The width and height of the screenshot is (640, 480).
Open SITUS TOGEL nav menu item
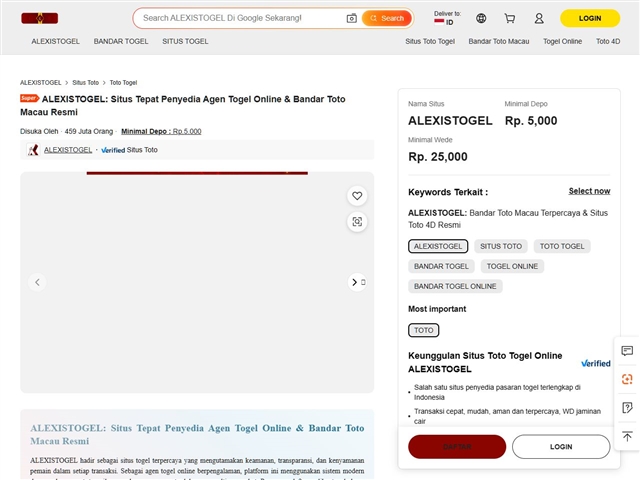click(x=185, y=41)
